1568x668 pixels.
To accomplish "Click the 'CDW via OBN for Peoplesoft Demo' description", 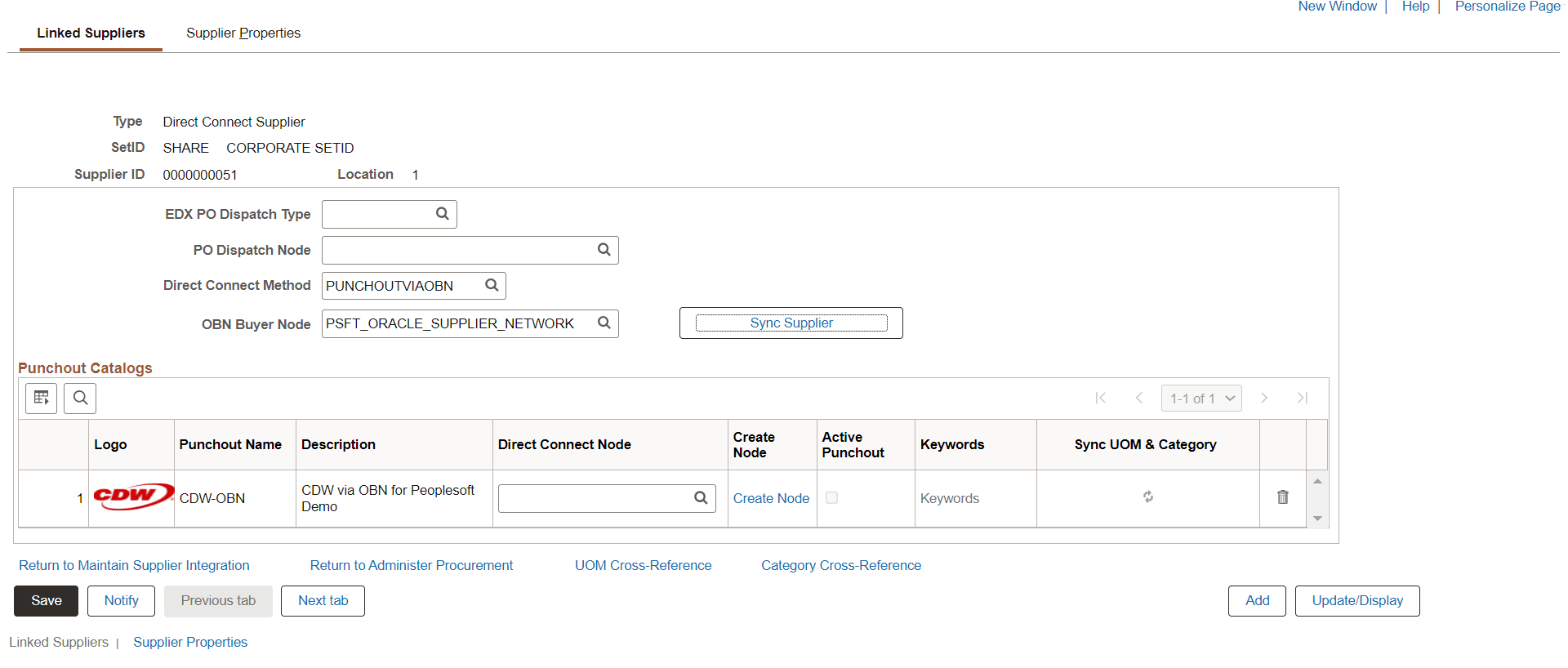I will 388,498.
